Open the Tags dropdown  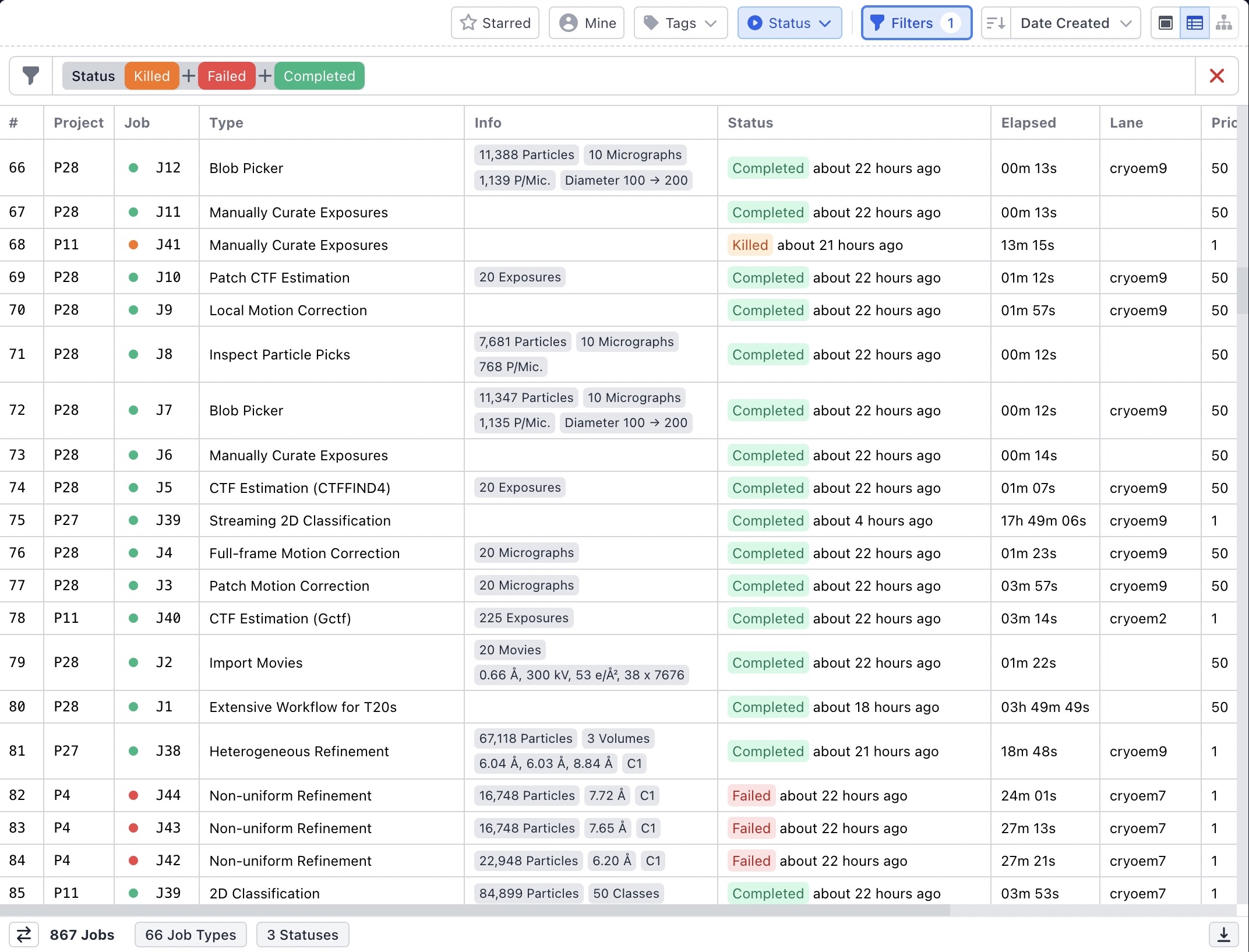coord(680,23)
